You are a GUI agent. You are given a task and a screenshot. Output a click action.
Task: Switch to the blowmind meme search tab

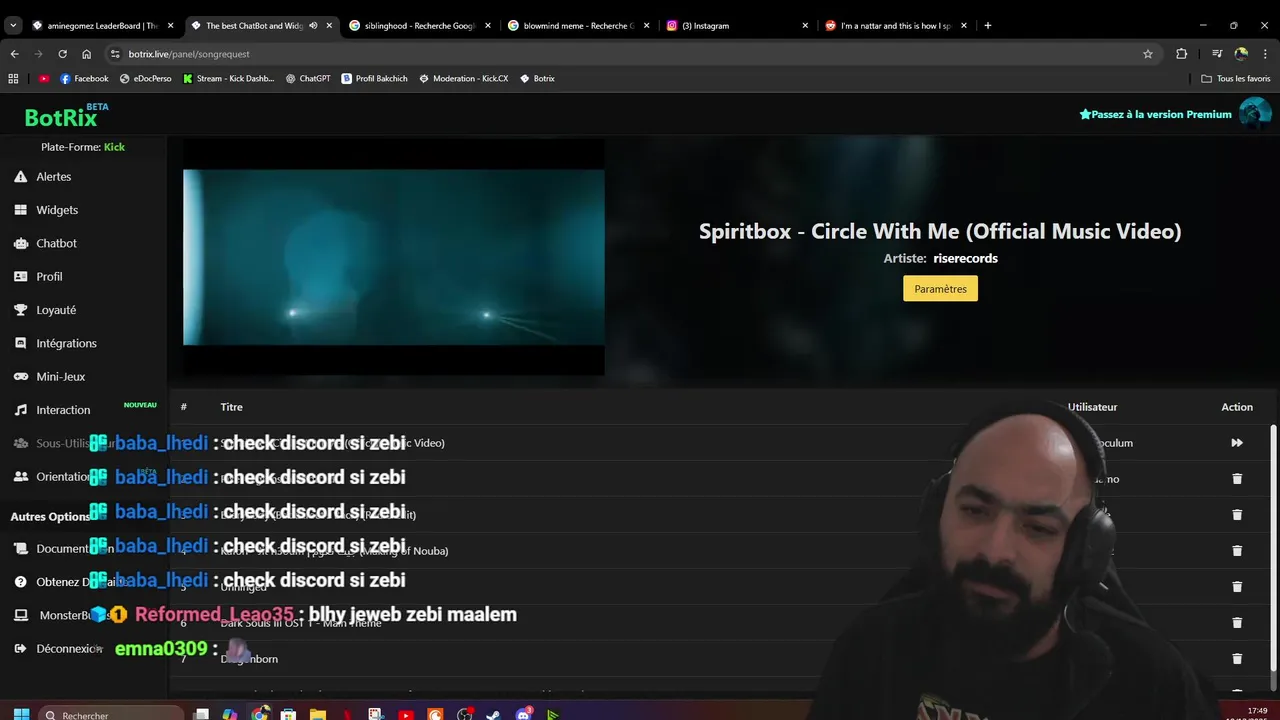(578, 26)
